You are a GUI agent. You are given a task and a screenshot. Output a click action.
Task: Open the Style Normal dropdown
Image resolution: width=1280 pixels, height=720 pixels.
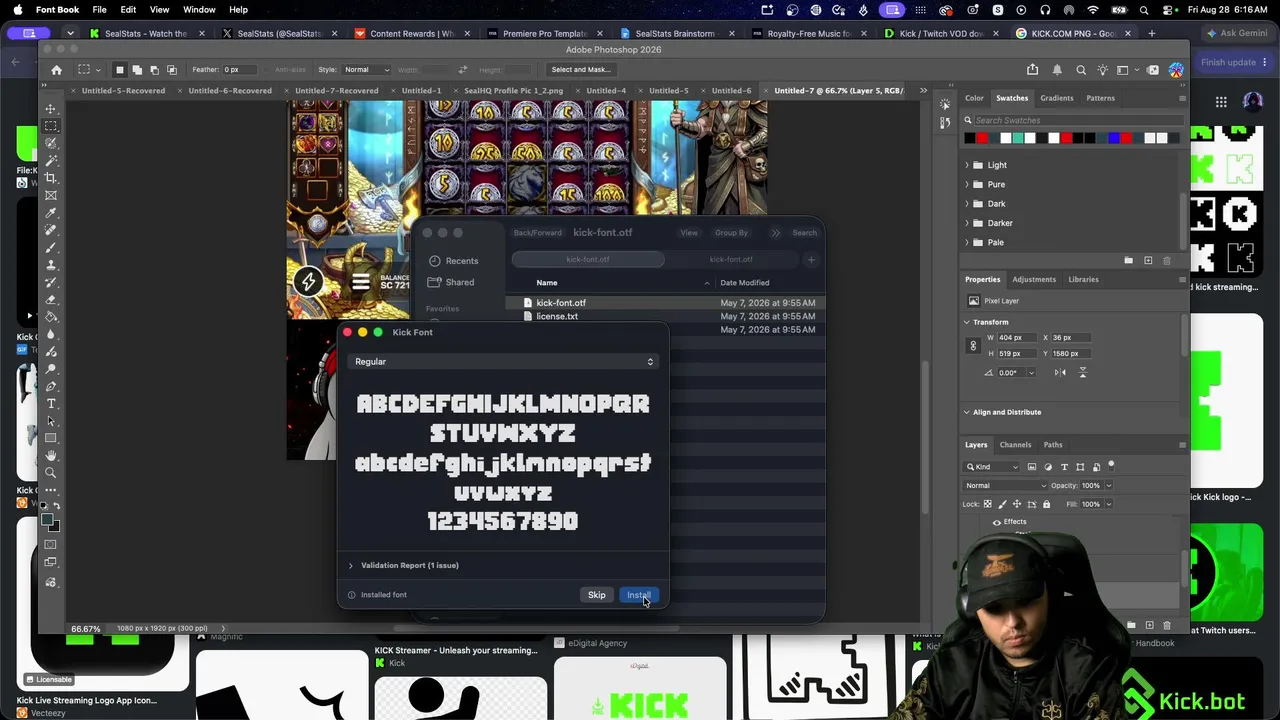coord(366,70)
